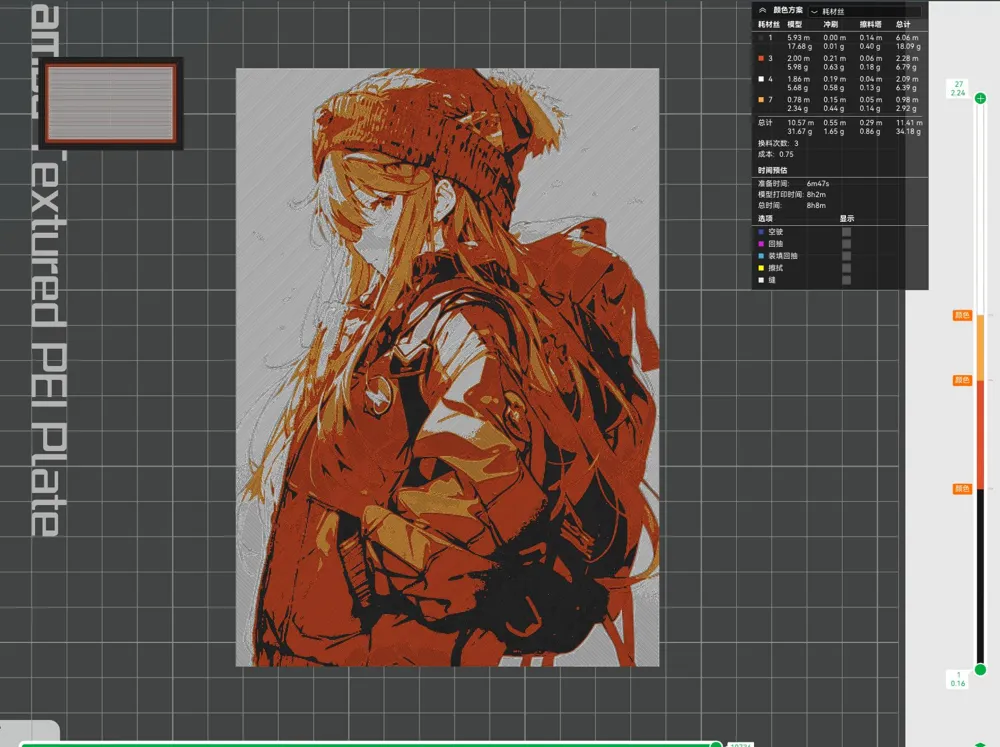The width and height of the screenshot is (1000, 747).
Task: Click the 模型 column header
Action: coord(794,24)
